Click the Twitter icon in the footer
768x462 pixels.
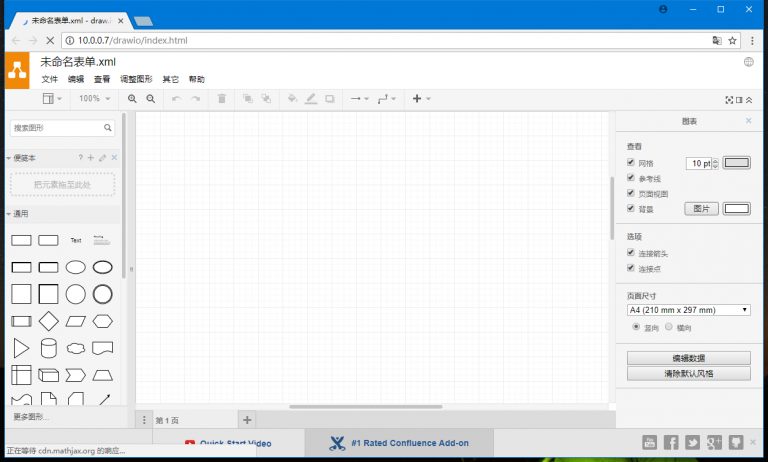[x=692, y=442]
